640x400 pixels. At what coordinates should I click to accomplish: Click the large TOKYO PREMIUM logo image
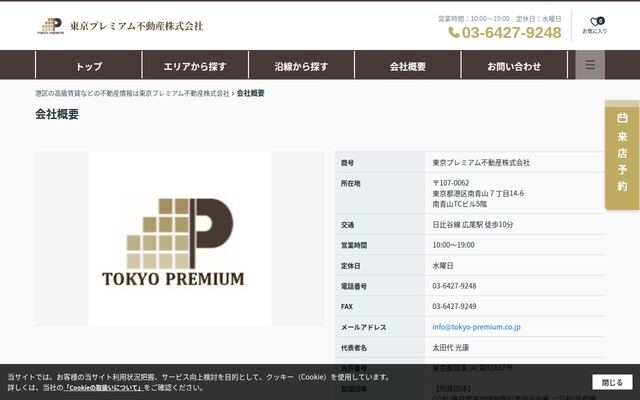click(x=180, y=239)
